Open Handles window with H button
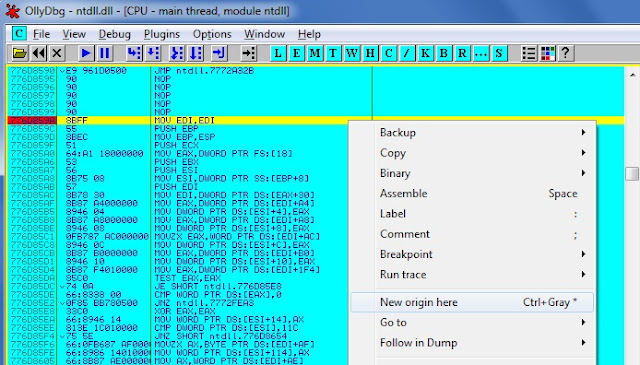Viewport: 640px width, 365px height. pyautogui.click(x=370, y=53)
